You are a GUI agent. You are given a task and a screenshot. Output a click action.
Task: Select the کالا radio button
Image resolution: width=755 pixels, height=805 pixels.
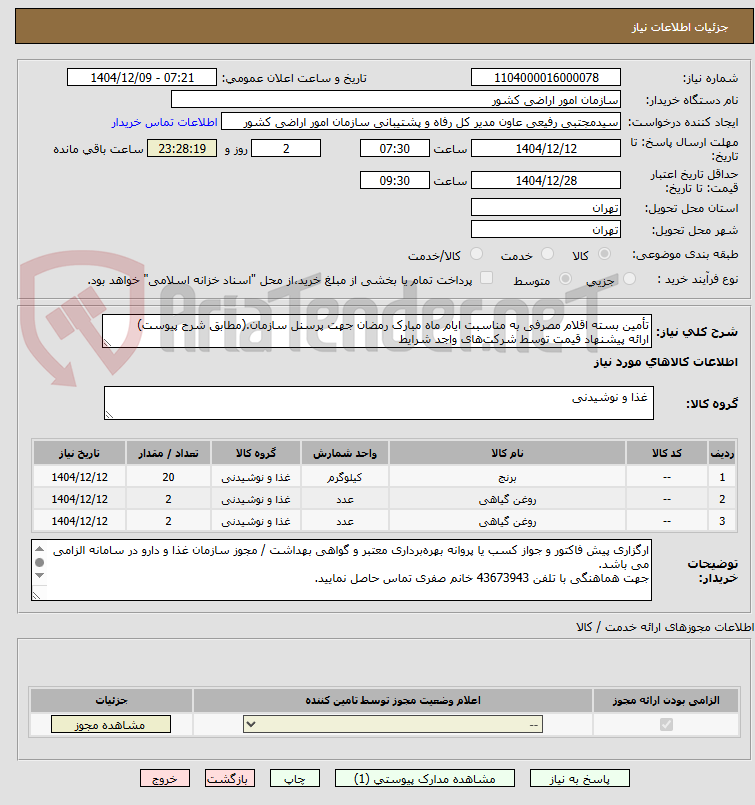point(605,254)
